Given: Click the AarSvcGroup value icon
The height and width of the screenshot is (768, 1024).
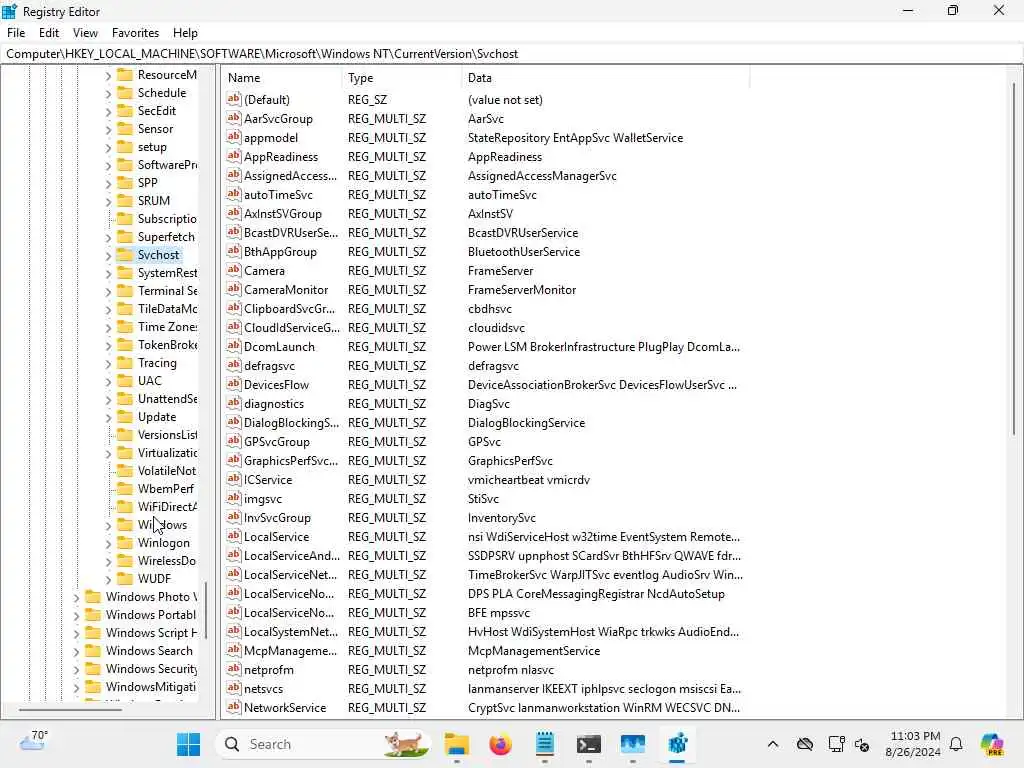Looking at the screenshot, I should [x=233, y=118].
